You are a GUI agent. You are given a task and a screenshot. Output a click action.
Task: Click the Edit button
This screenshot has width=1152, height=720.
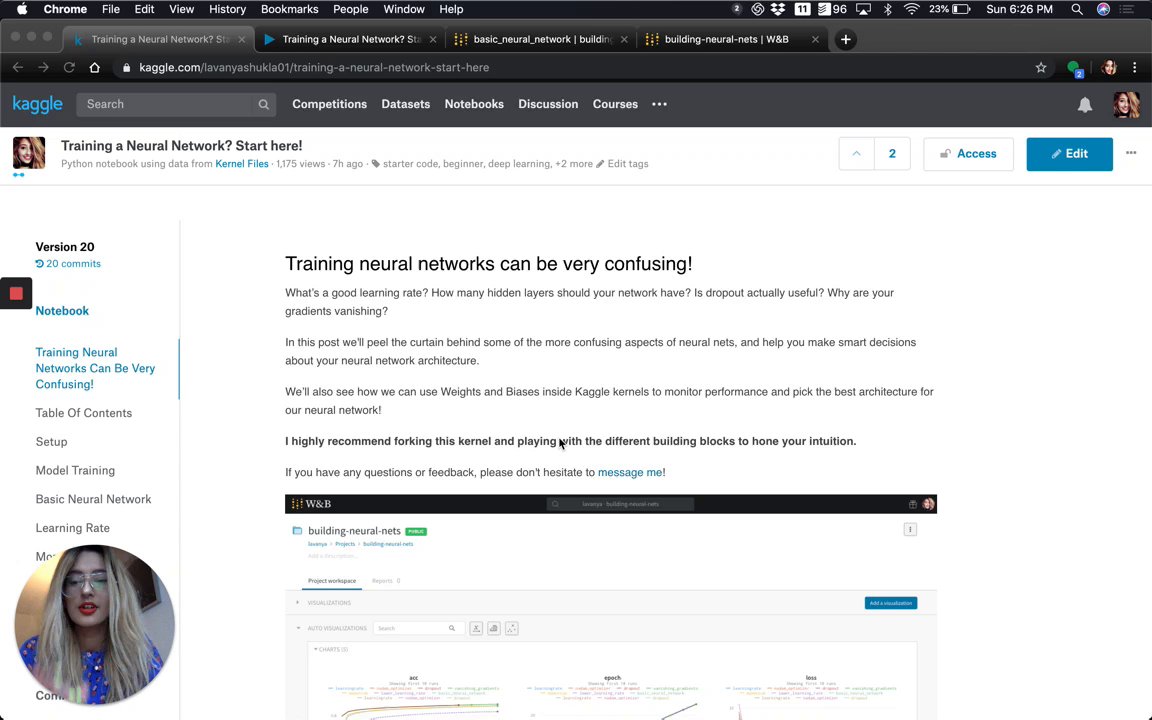coord(1069,154)
